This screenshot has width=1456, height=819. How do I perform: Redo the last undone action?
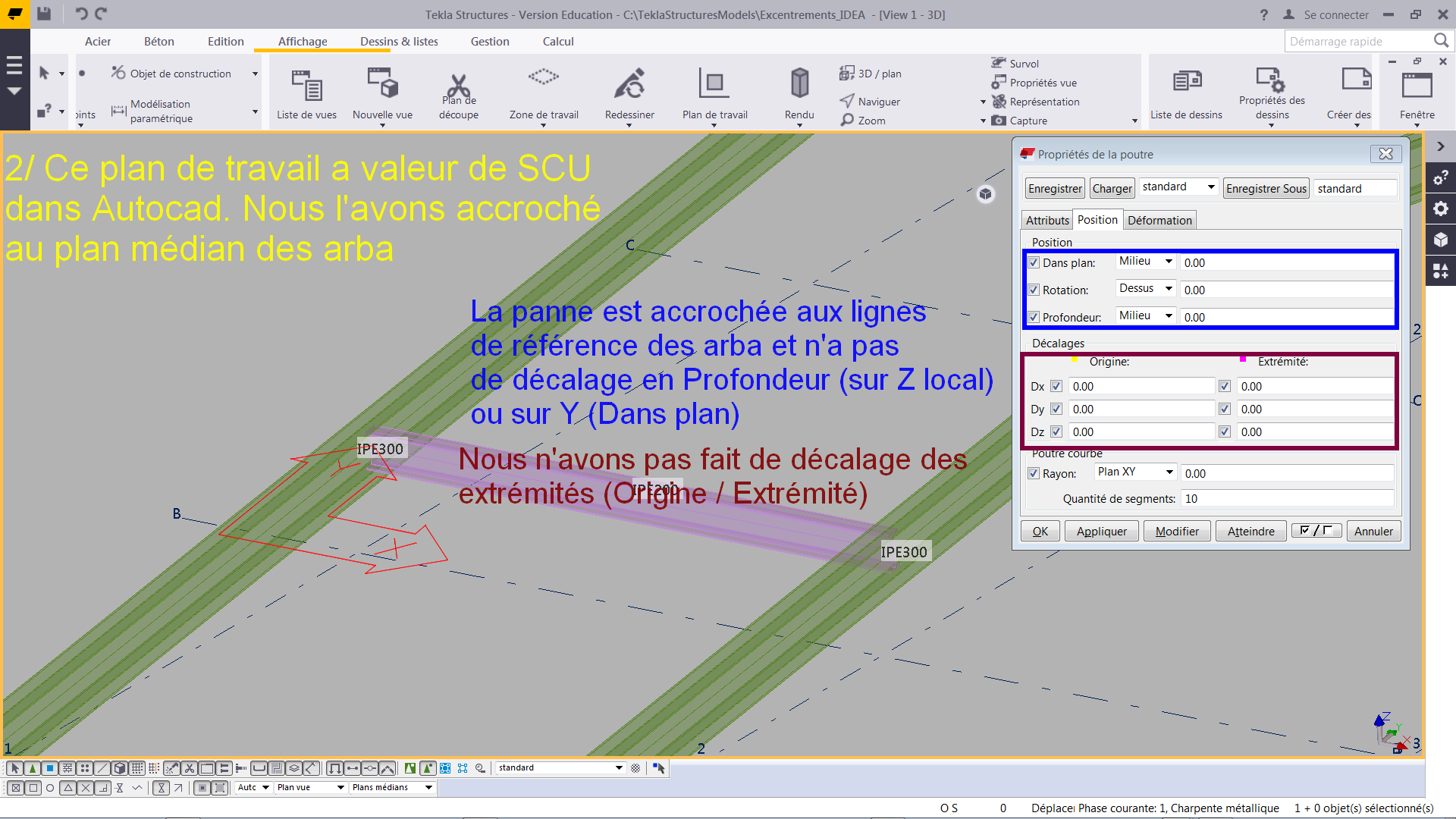pos(101,14)
